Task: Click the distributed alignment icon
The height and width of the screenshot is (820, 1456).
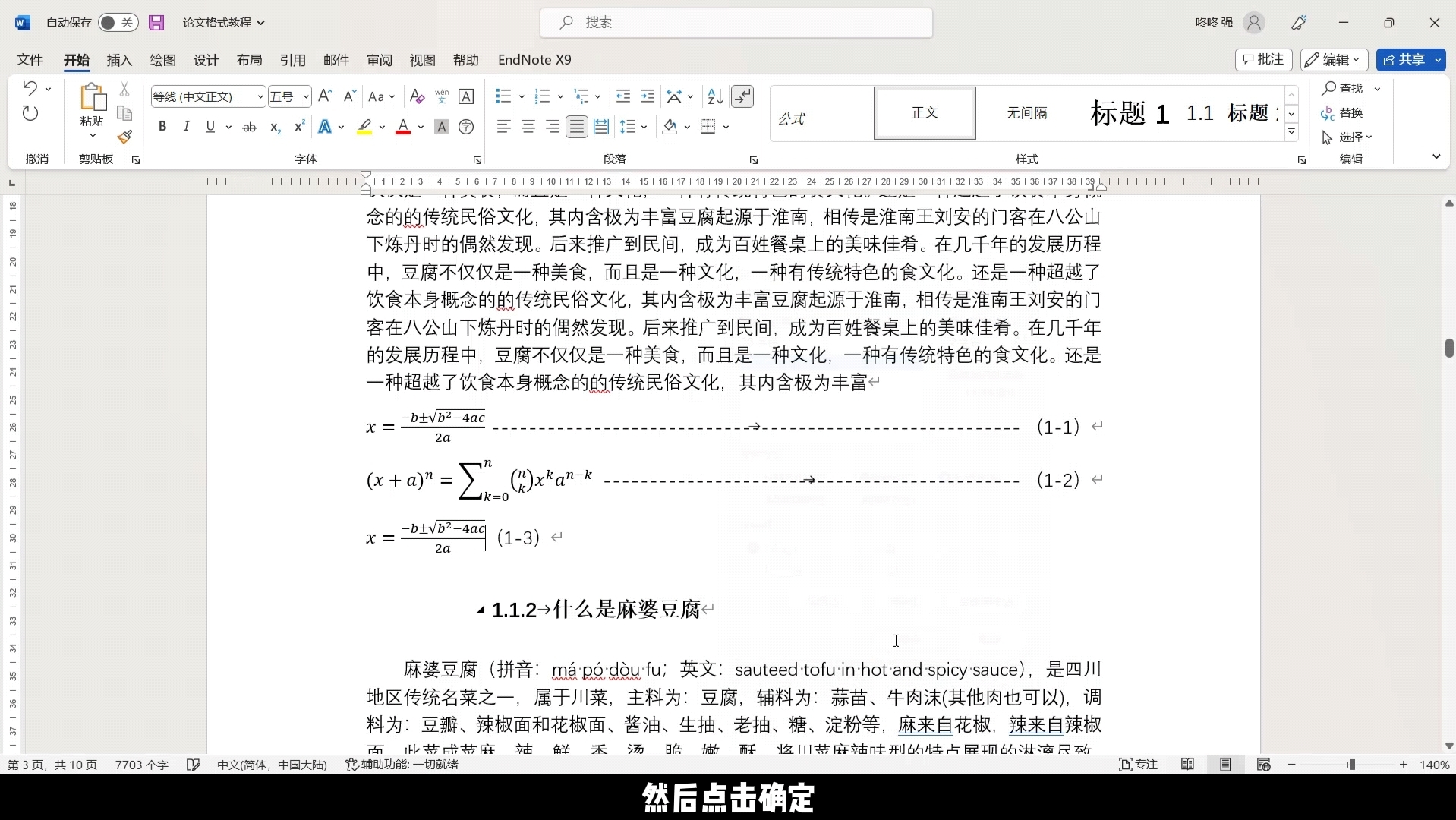Action: pyautogui.click(x=601, y=127)
